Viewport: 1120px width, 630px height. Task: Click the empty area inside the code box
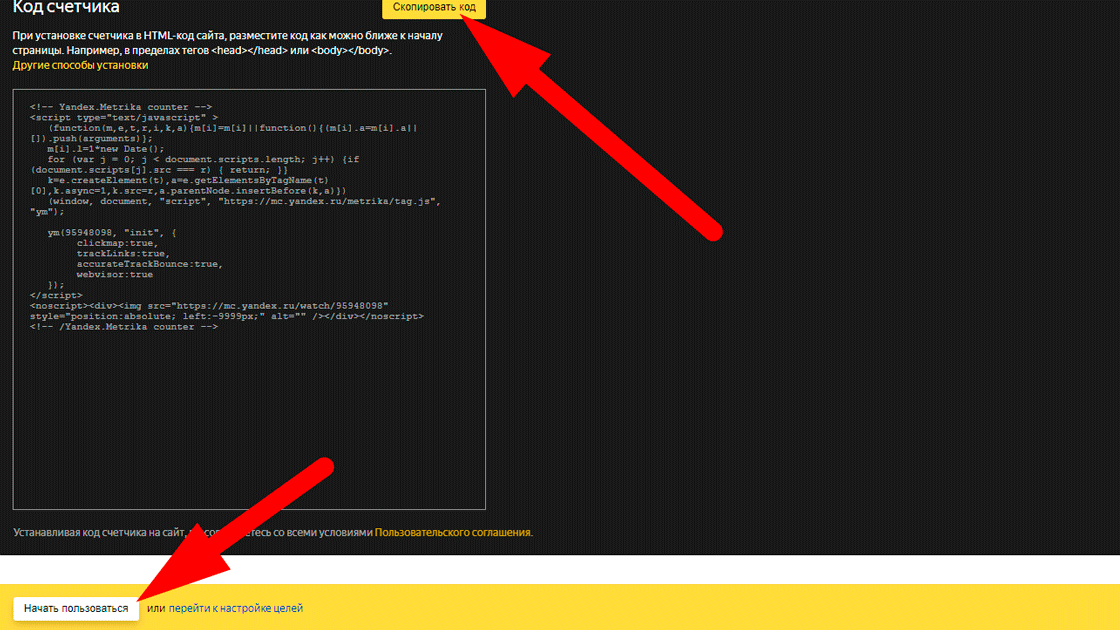[x=249, y=421]
